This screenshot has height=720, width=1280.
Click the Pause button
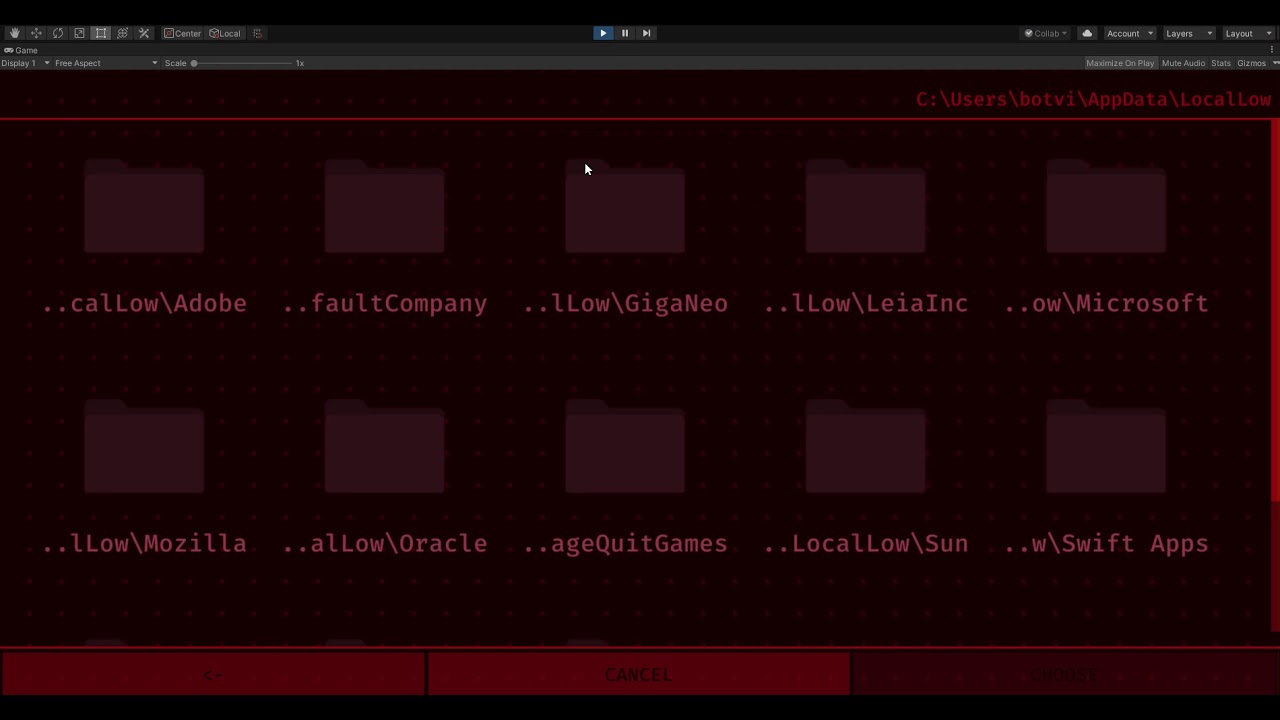(x=625, y=33)
